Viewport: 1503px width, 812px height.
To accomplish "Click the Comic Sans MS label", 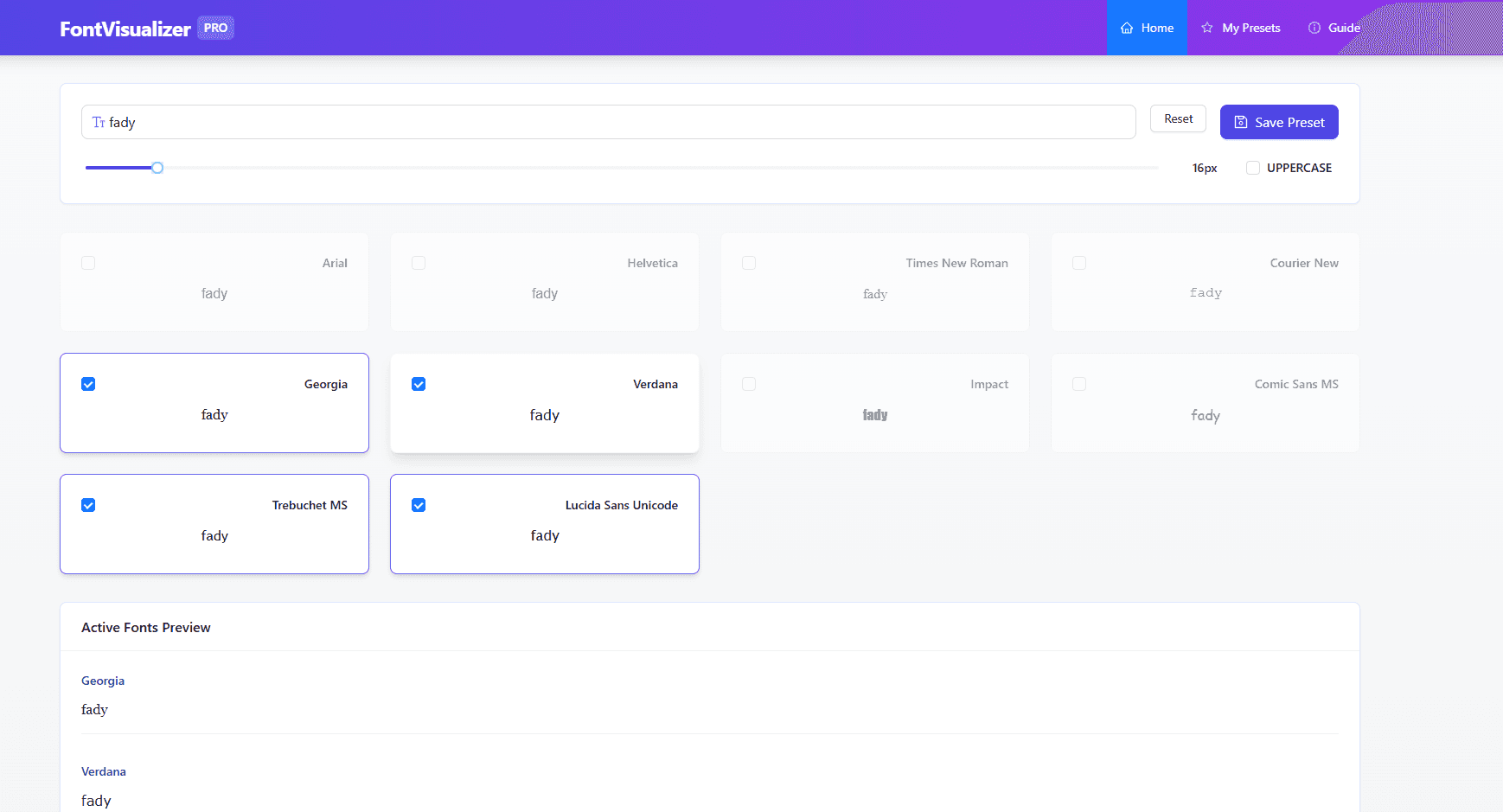I will (1296, 384).
